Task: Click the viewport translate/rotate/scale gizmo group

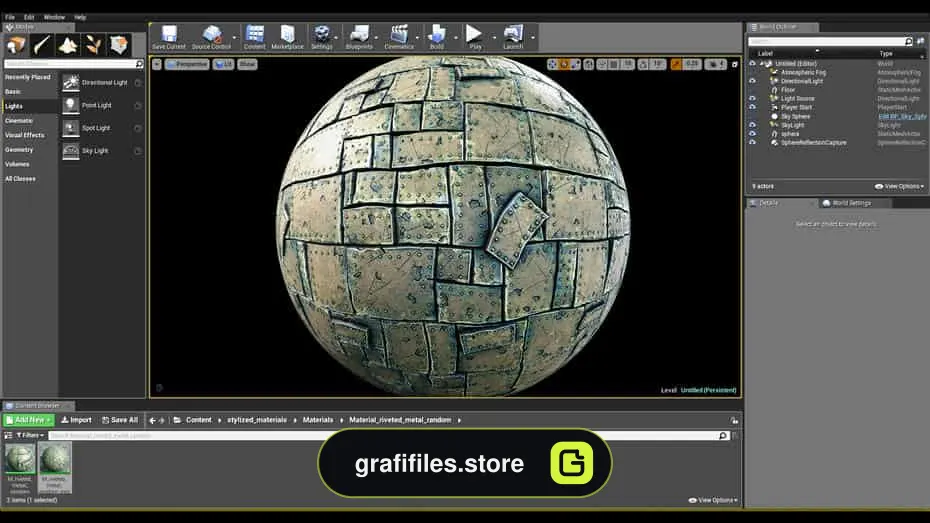Action: [563, 64]
